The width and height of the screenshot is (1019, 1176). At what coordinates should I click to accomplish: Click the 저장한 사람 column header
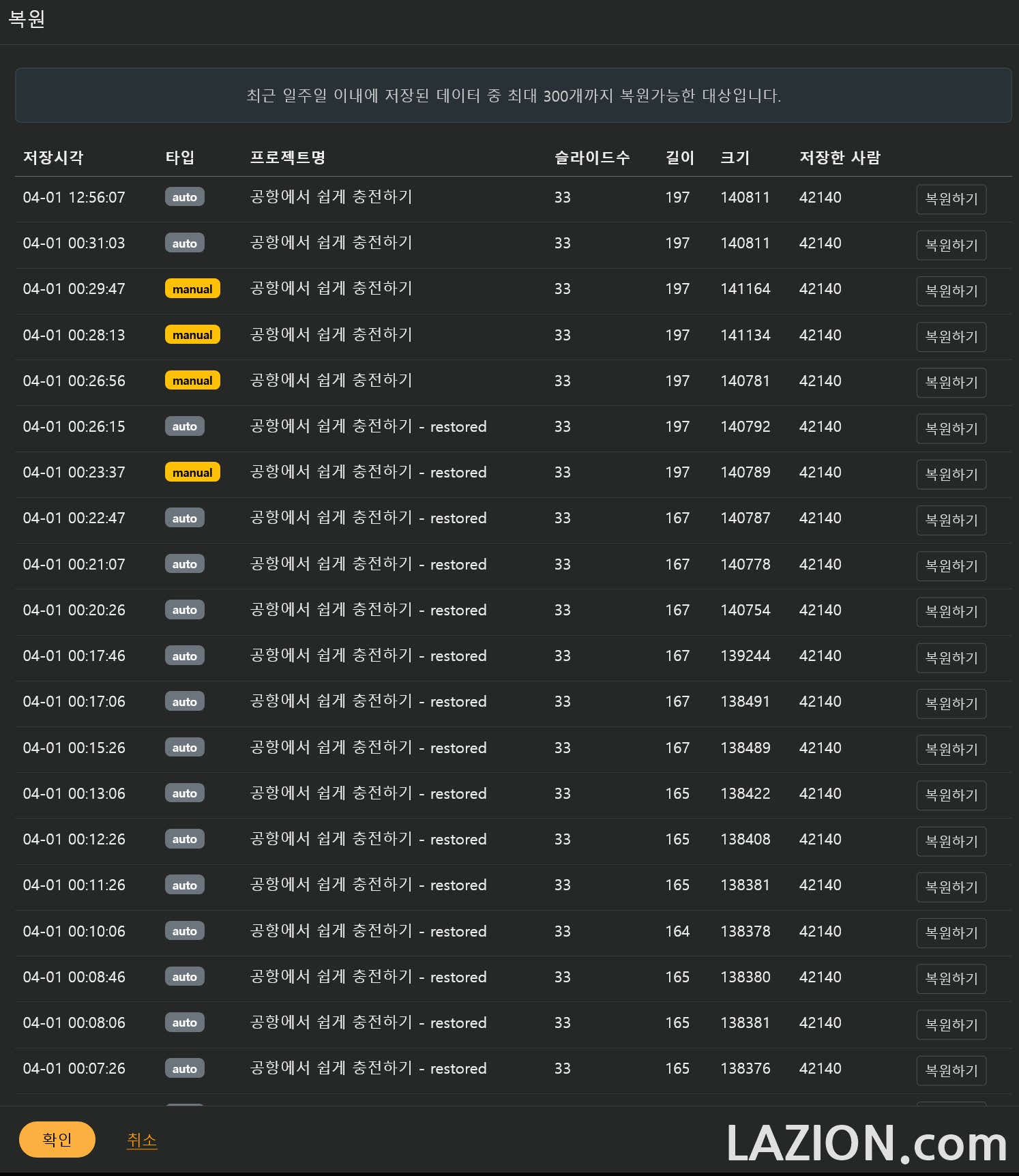pyautogui.click(x=840, y=158)
